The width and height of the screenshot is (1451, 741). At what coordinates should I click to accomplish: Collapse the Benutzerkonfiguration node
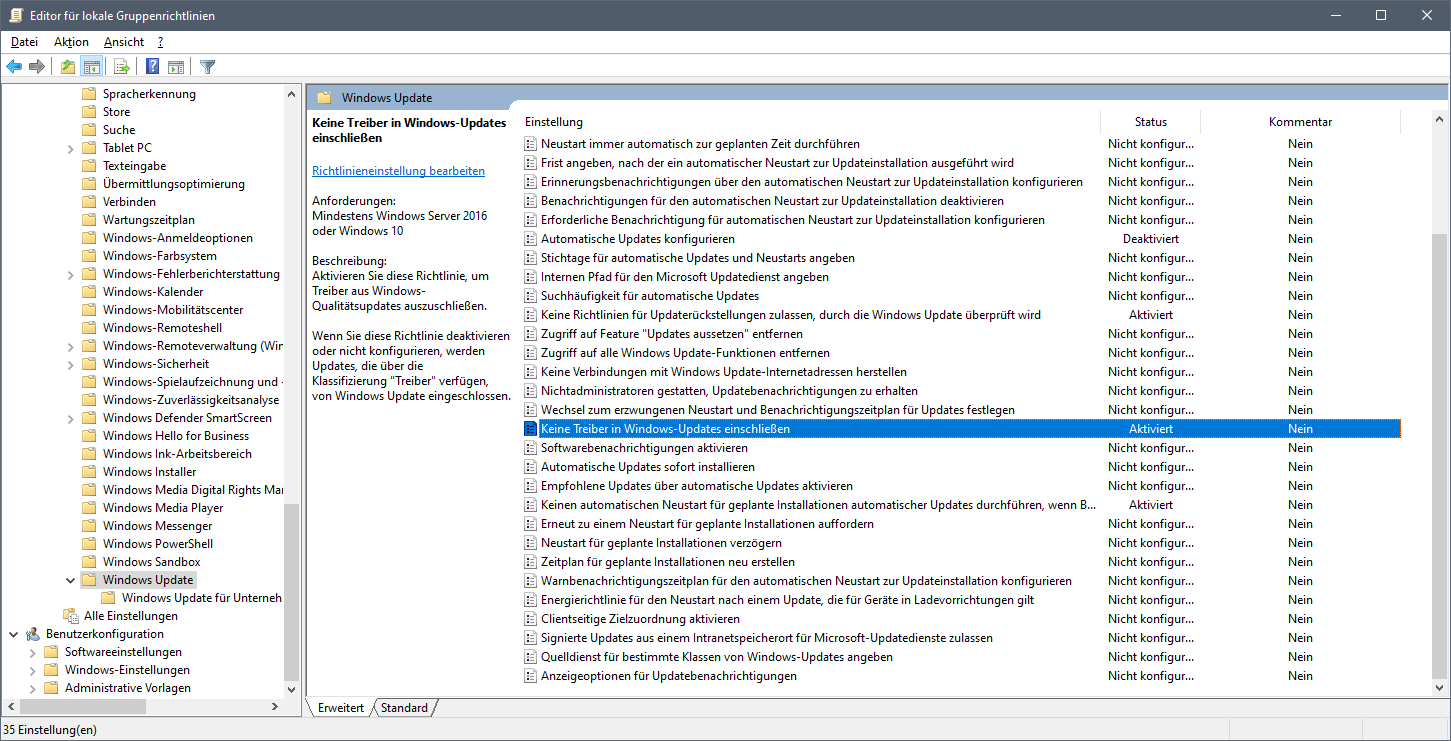click(x=13, y=634)
